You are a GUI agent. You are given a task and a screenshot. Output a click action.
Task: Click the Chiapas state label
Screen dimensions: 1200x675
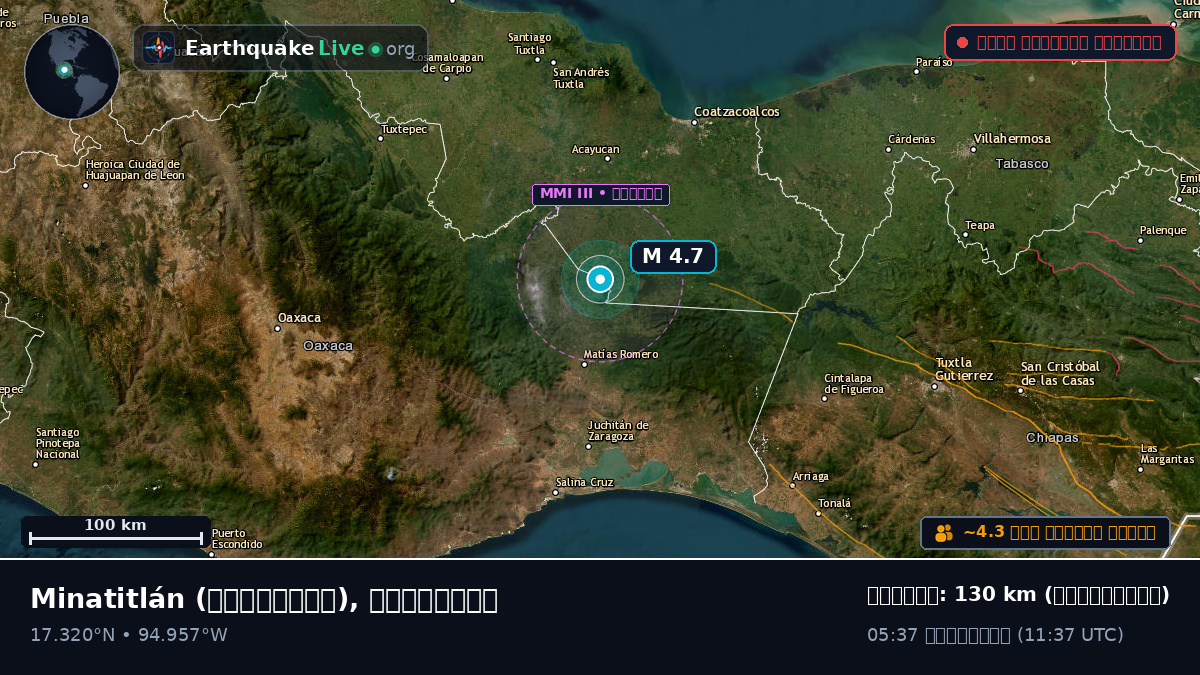click(x=1052, y=438)
